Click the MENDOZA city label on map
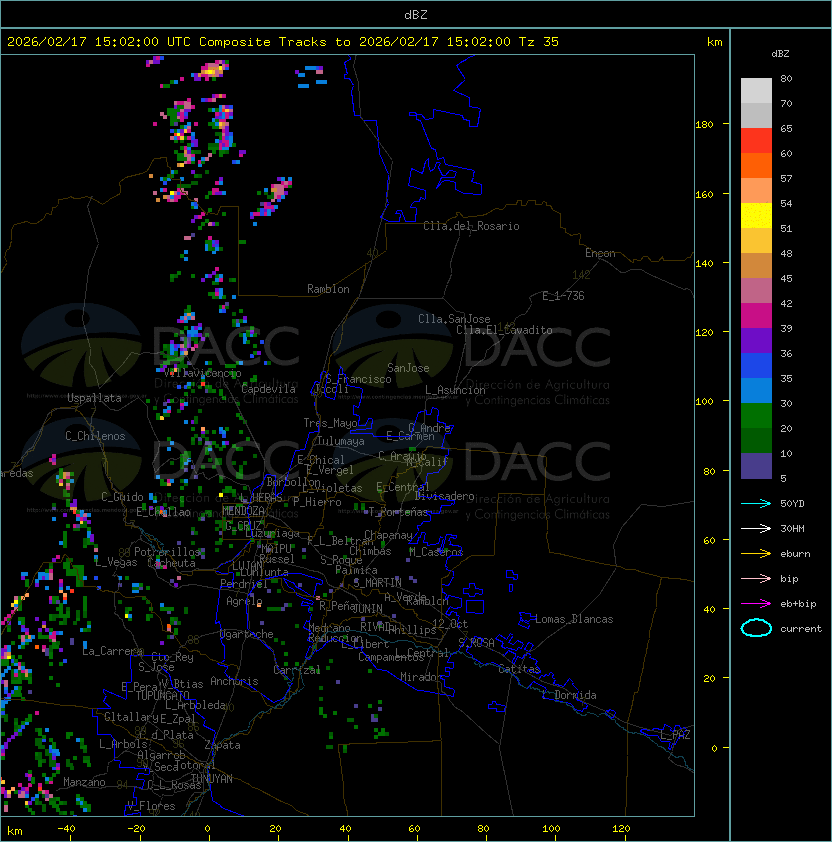This screenshot has height=842, width=832. [243, 510]
